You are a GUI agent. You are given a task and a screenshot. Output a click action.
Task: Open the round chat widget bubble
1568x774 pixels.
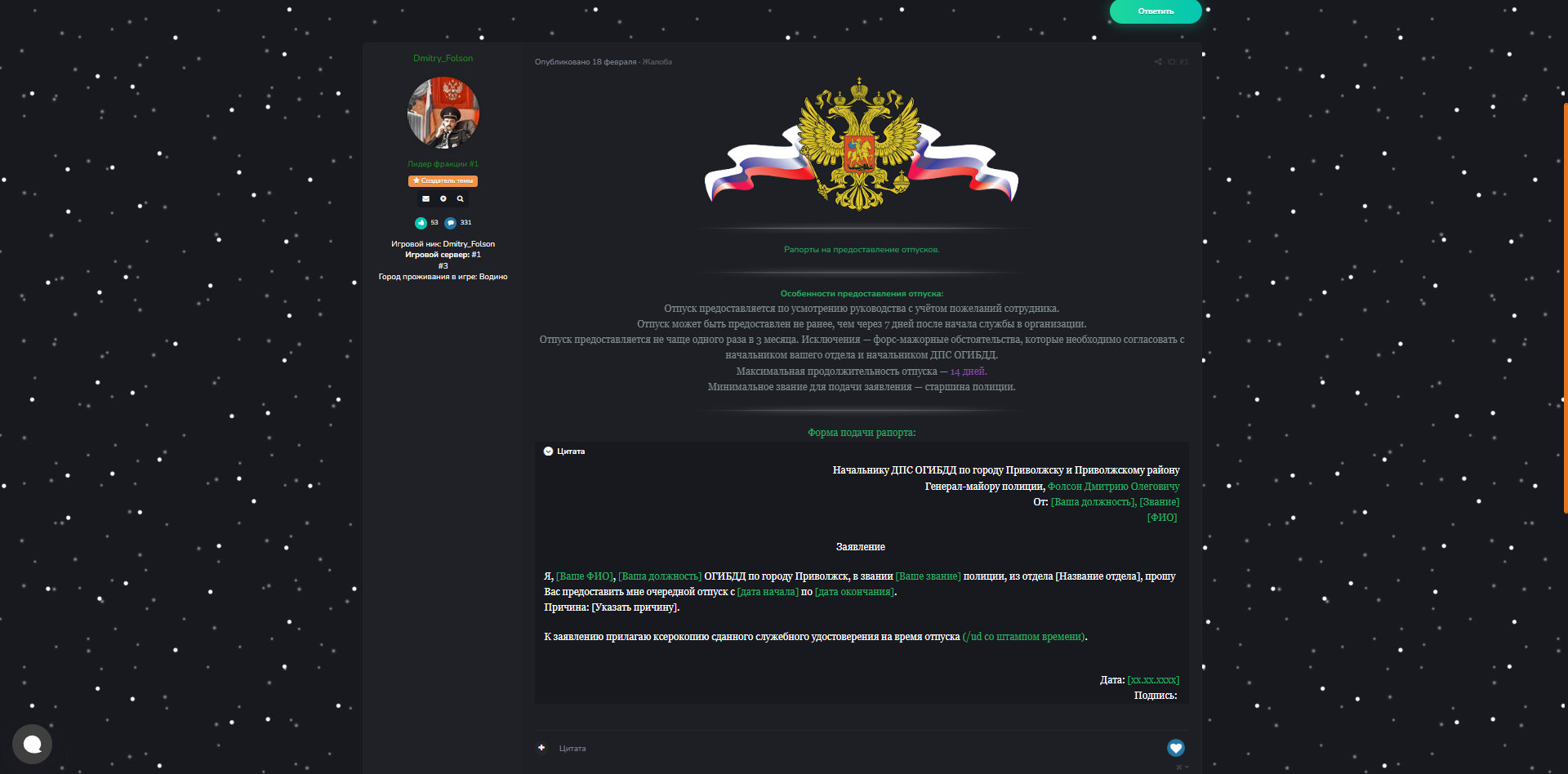(33, 744)
